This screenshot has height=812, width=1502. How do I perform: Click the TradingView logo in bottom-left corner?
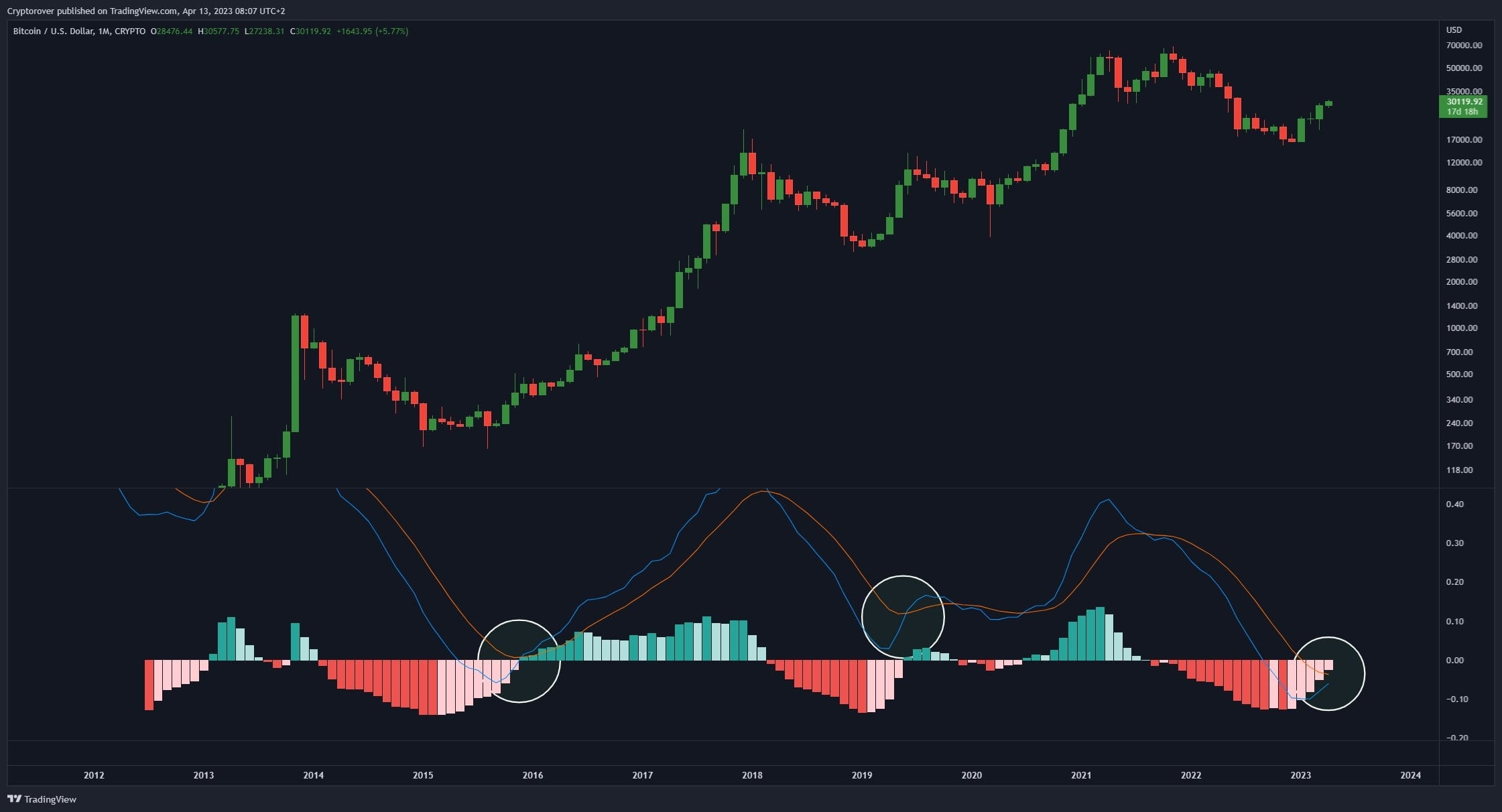(40, 799)
